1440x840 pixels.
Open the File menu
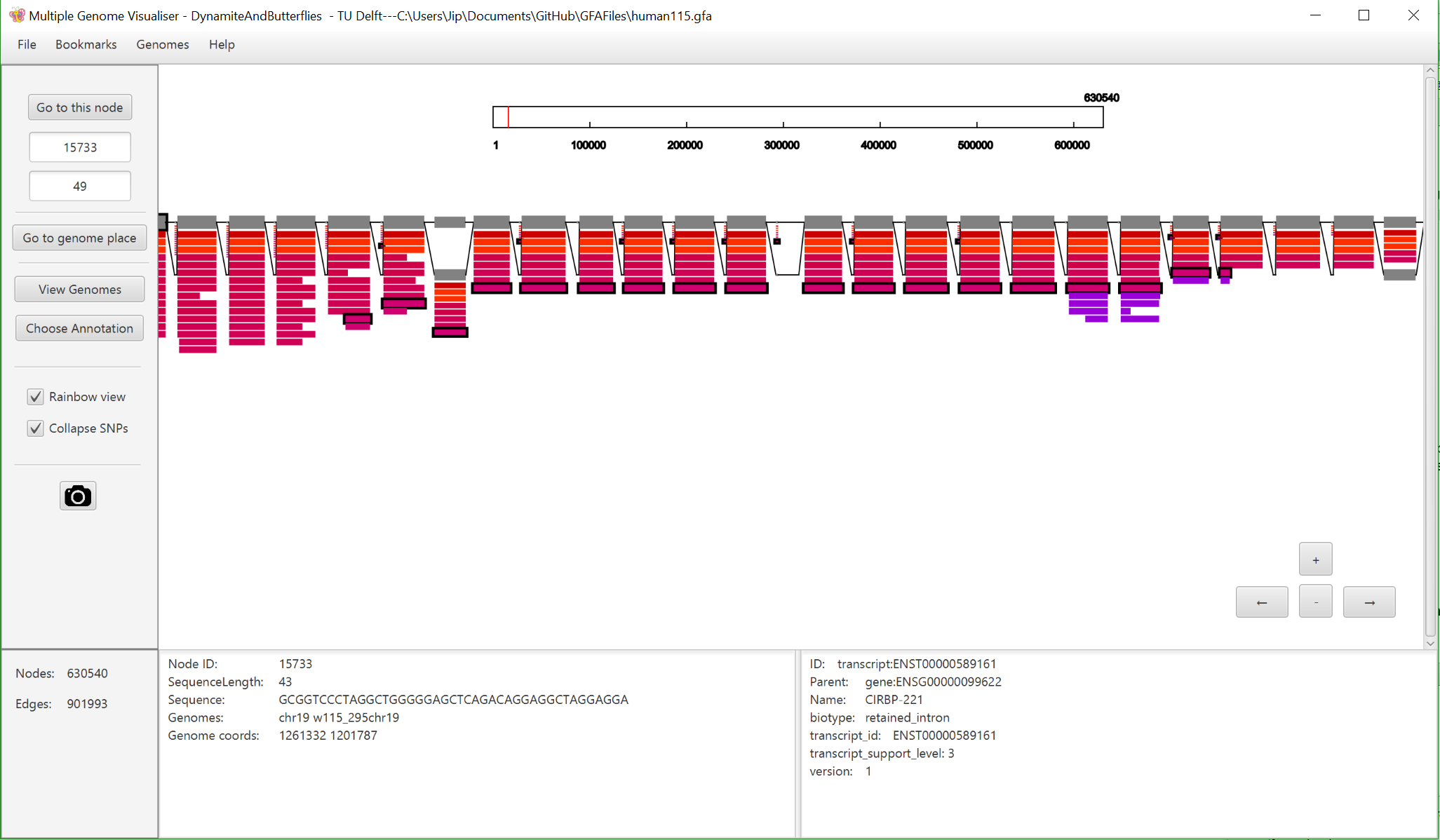27,44
